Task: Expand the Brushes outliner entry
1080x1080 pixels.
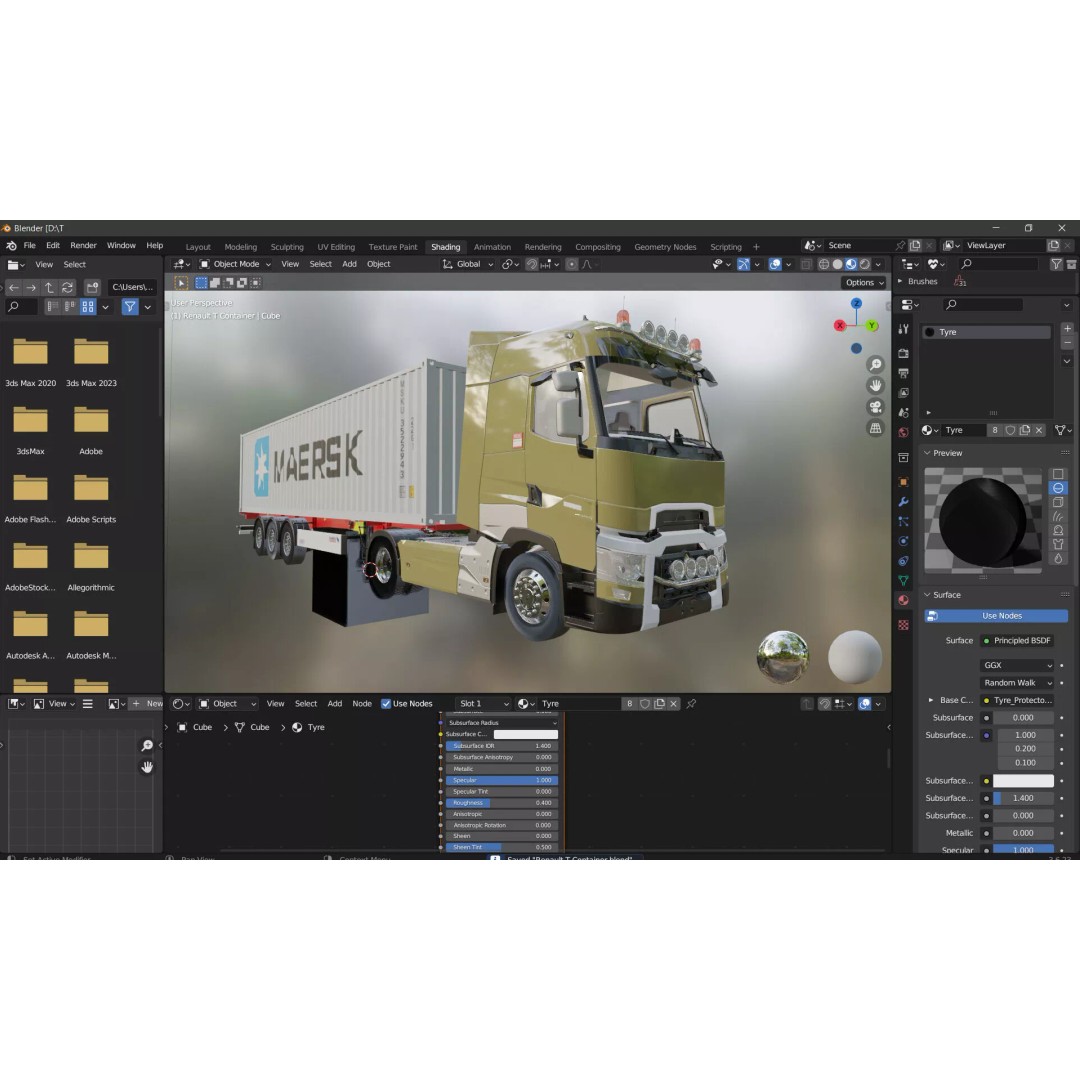Action: tap(900, 282)
